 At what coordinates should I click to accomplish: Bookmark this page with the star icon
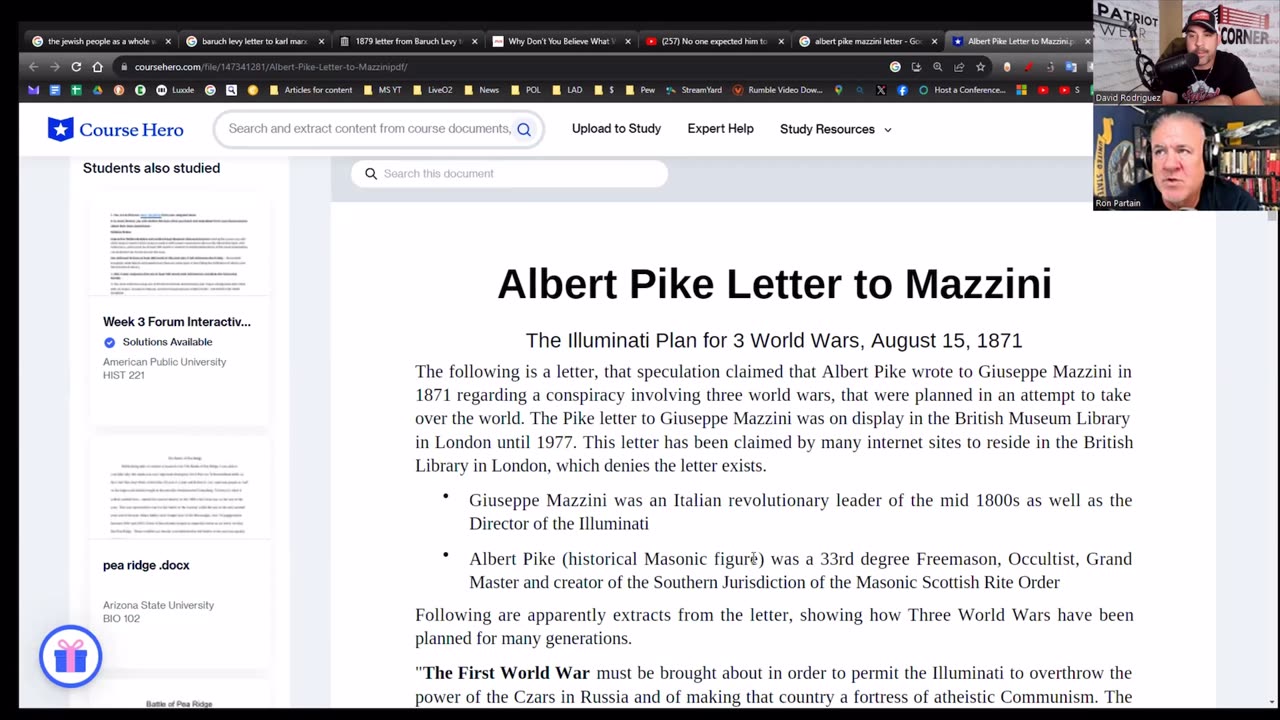[980, 67]
